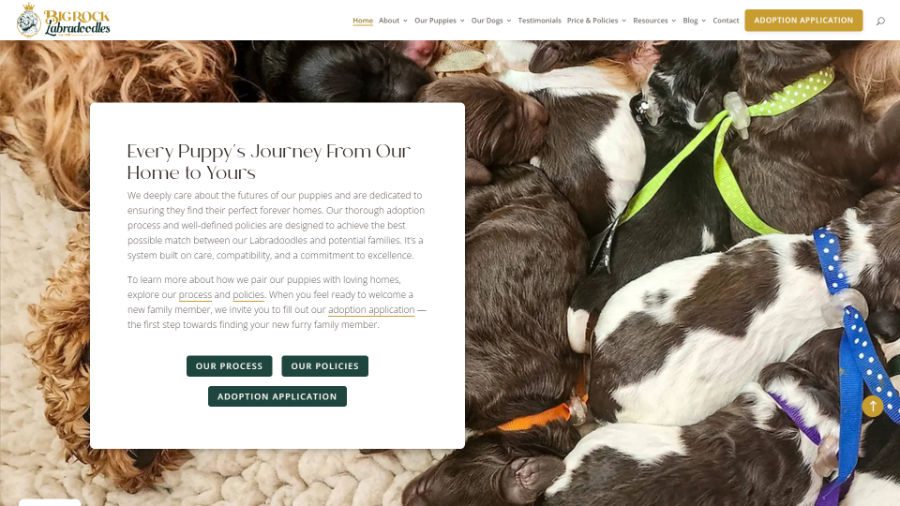
Task: Expand the Resources menu
Action: coord(654,21)
